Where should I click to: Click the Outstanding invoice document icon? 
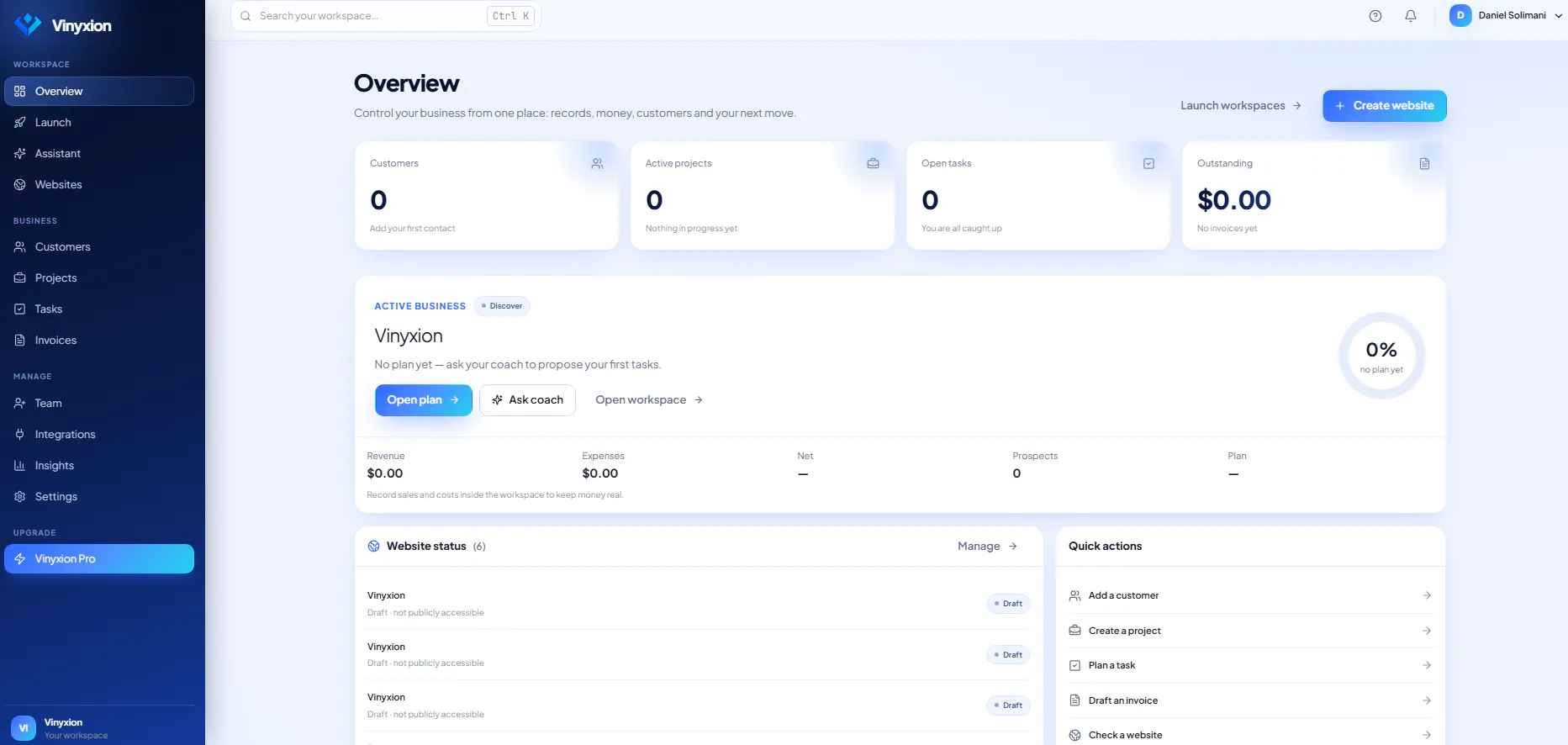point(1424,164)
